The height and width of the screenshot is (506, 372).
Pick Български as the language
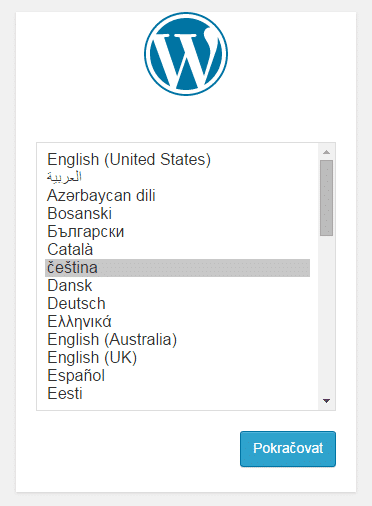tap(177, 231)
